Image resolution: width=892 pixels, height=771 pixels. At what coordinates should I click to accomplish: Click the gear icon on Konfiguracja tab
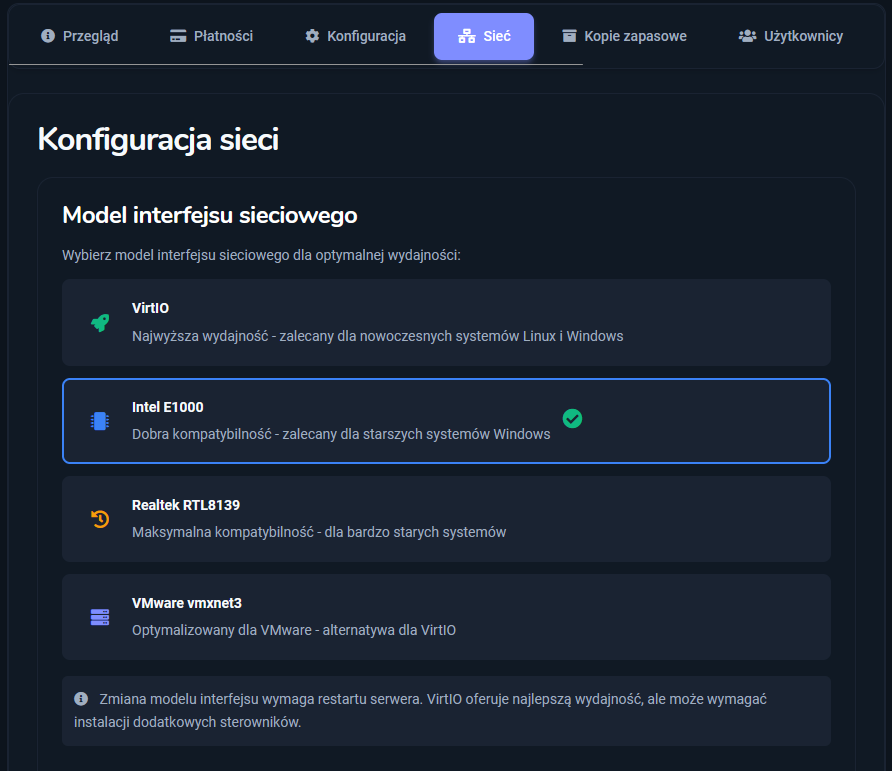pyautogui.click(x=312, y=36)
